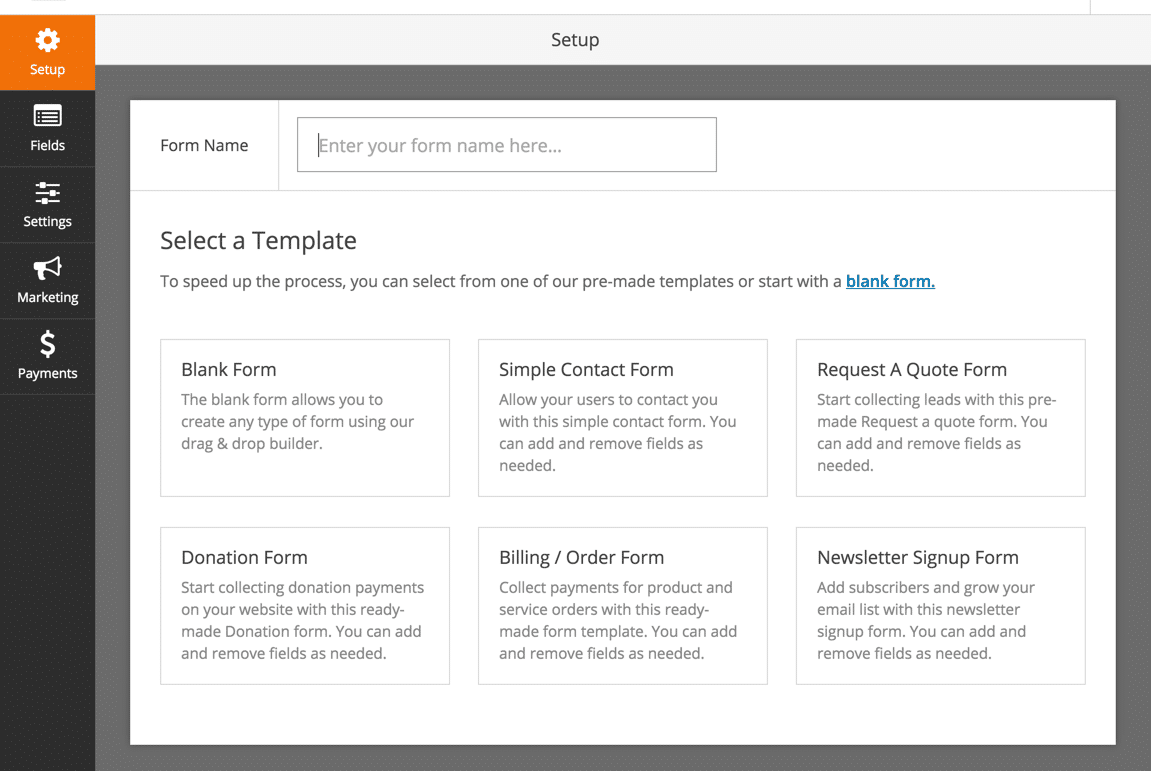
Task: Click the Marketing label in sidebar
Action: point(47,298)
